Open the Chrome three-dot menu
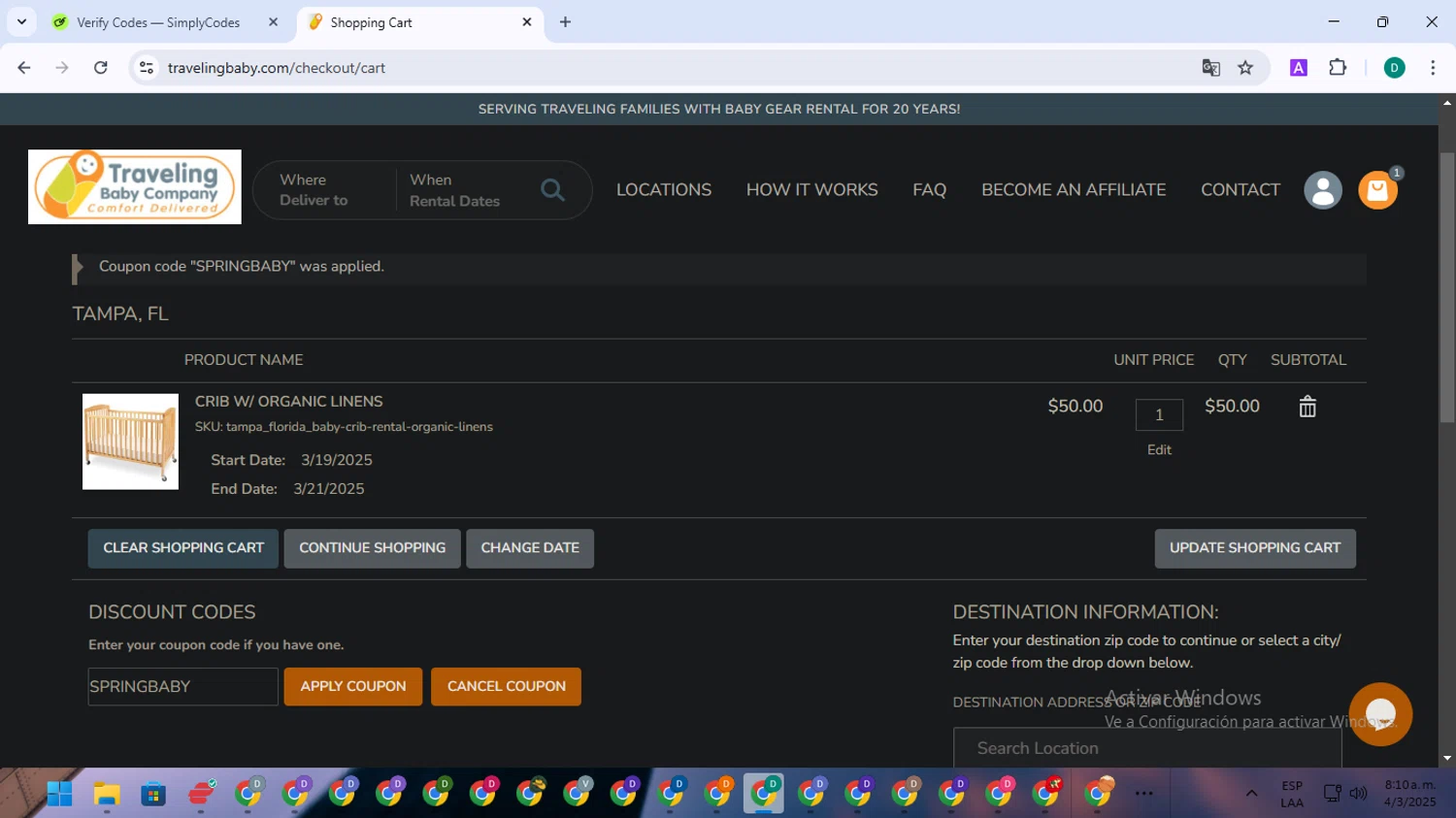 1433,68
